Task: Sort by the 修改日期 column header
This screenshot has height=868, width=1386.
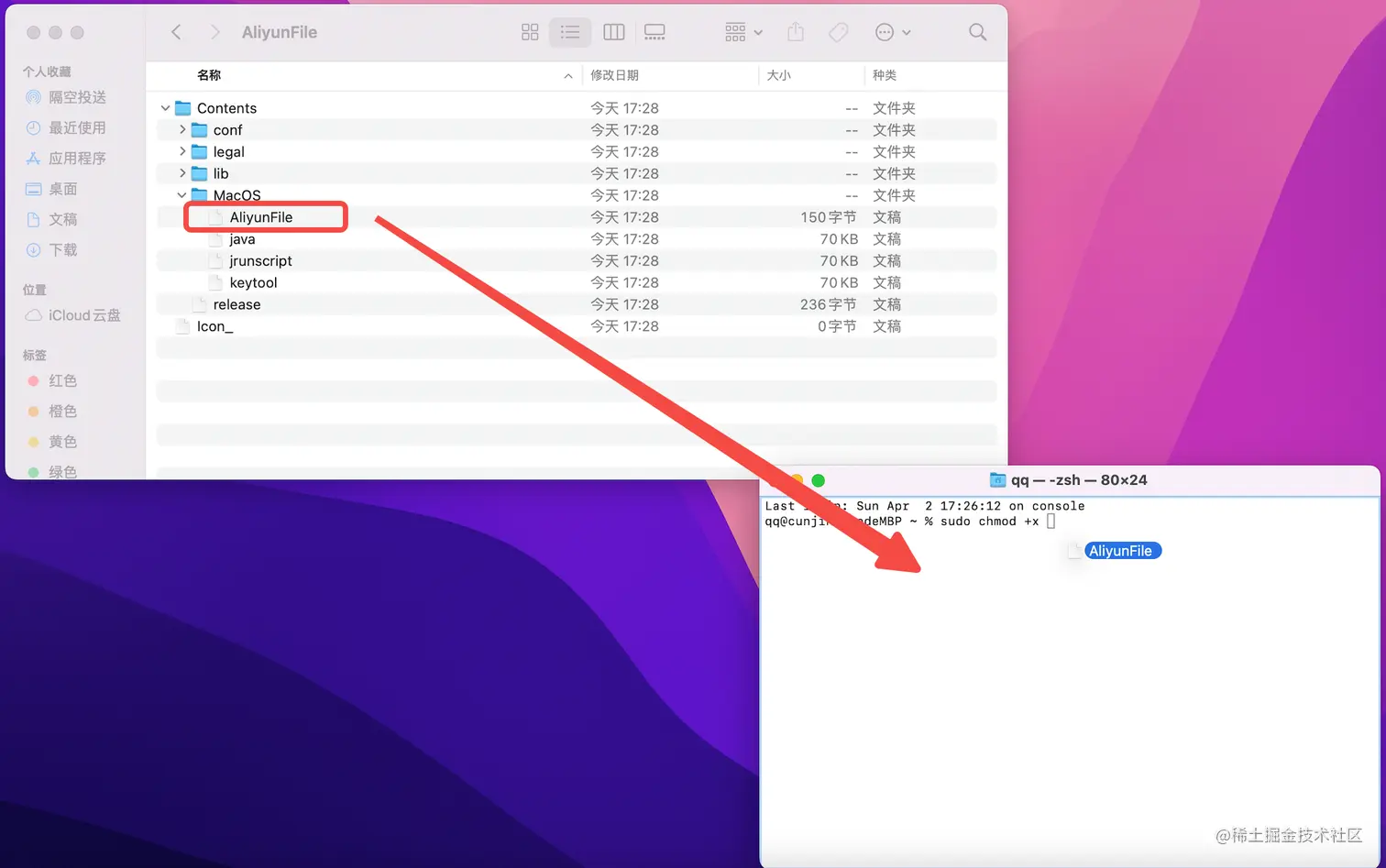Action: 614,75
